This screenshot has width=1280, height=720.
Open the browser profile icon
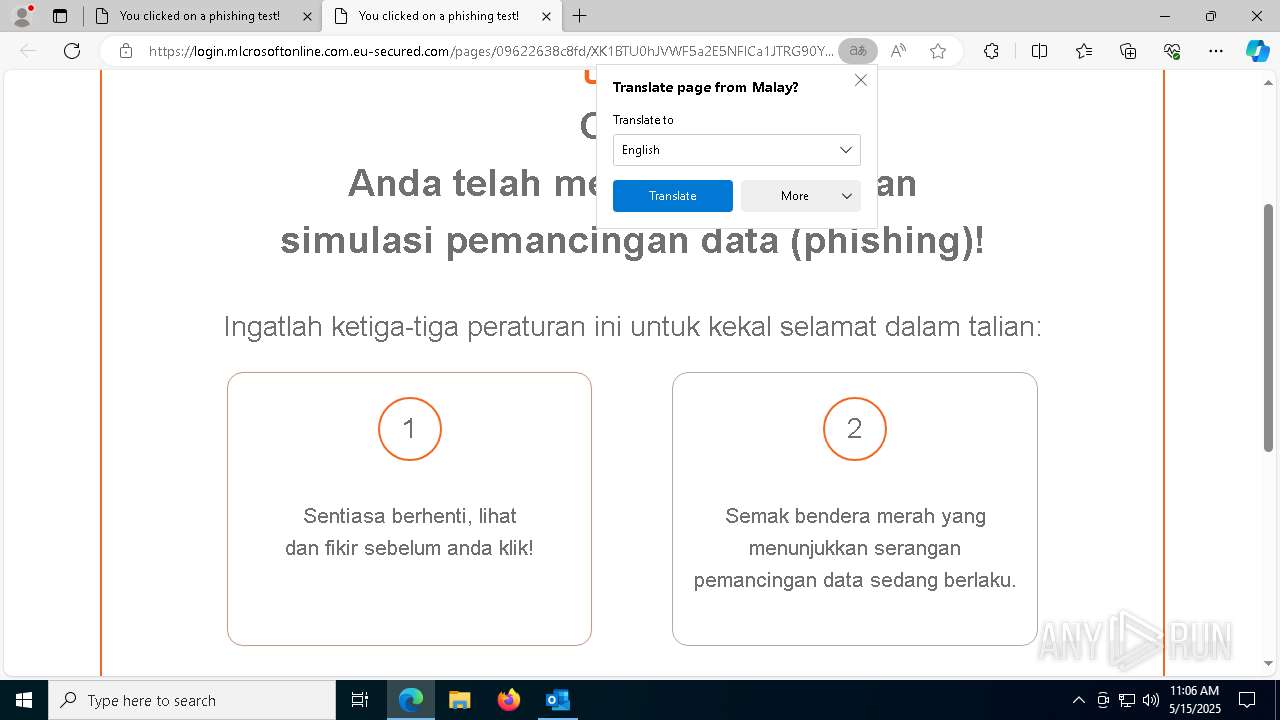(x=21, y=16)
